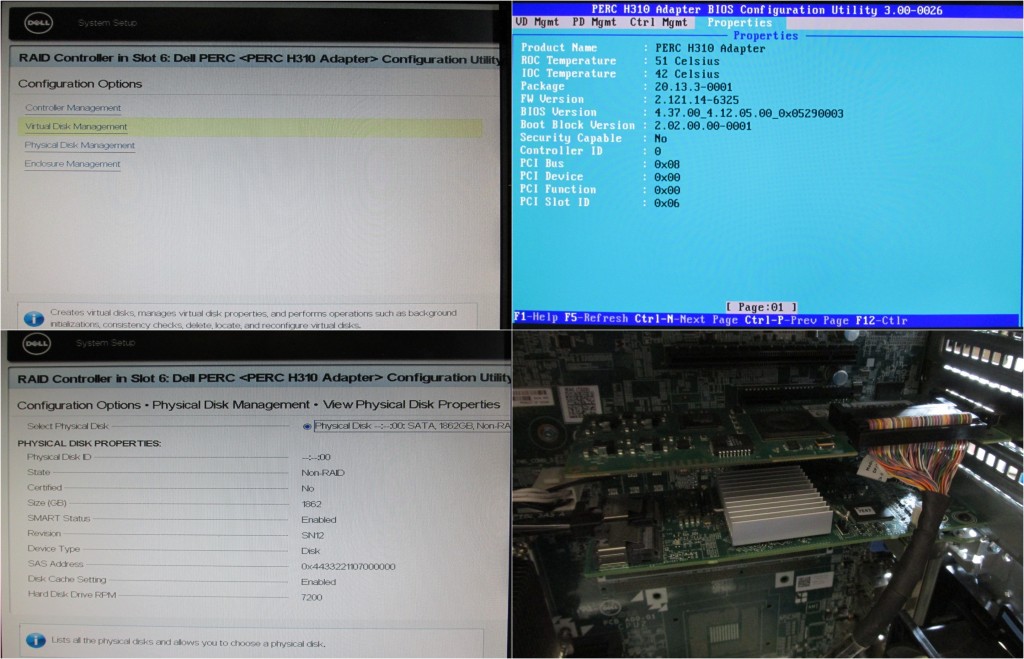Click the 'View Physical Disk Properties' breadcrumb text
This screenshot has width=1024, height=659.
coord(411,404)
